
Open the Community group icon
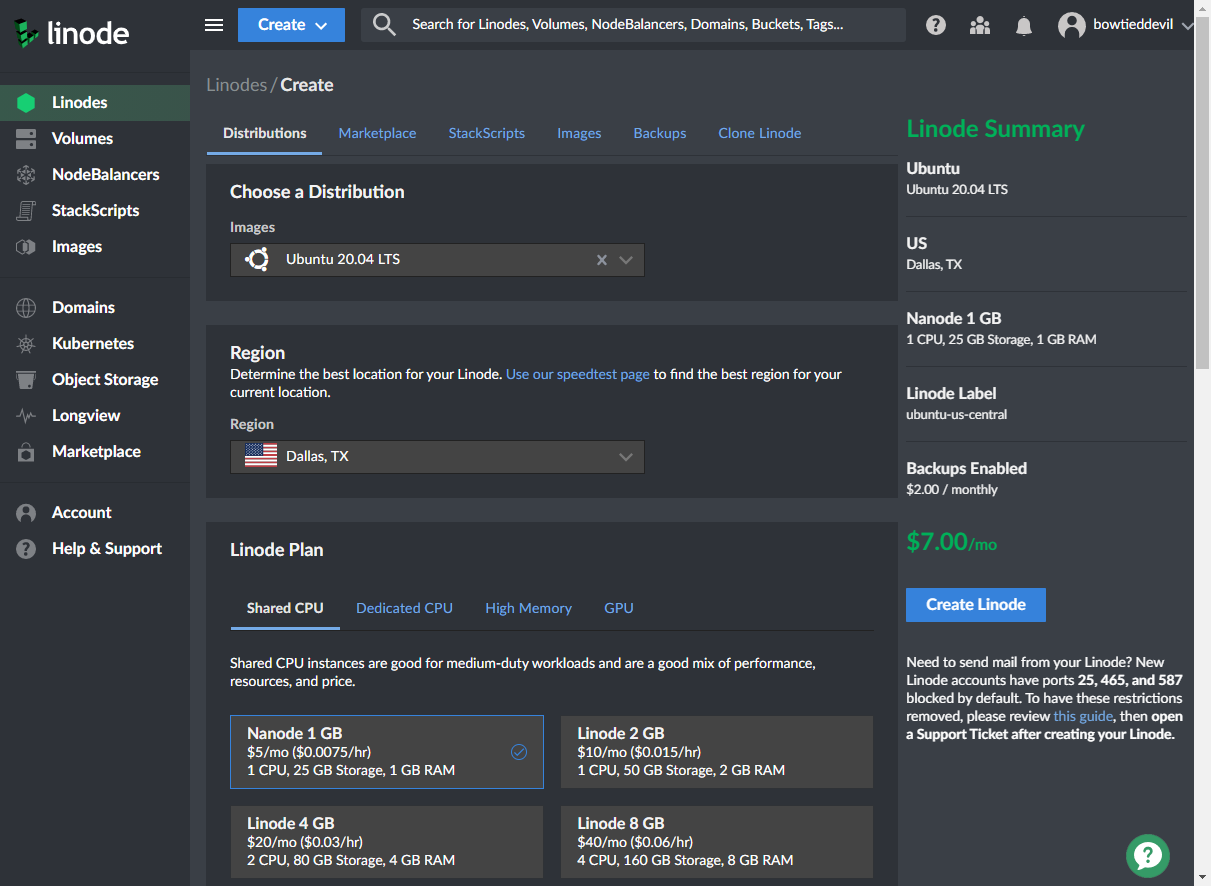[980, 25]
